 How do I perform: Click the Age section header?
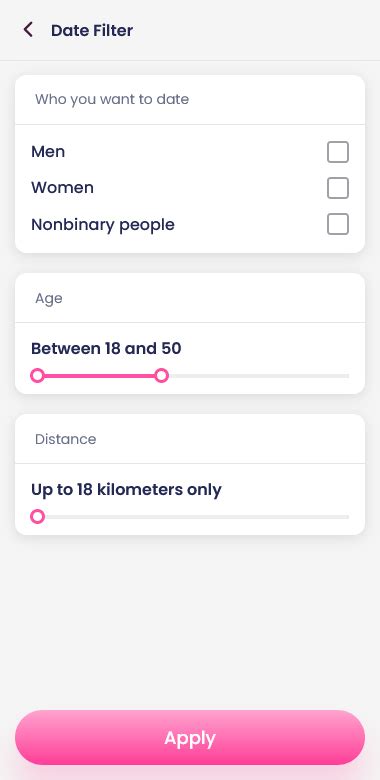49,298
